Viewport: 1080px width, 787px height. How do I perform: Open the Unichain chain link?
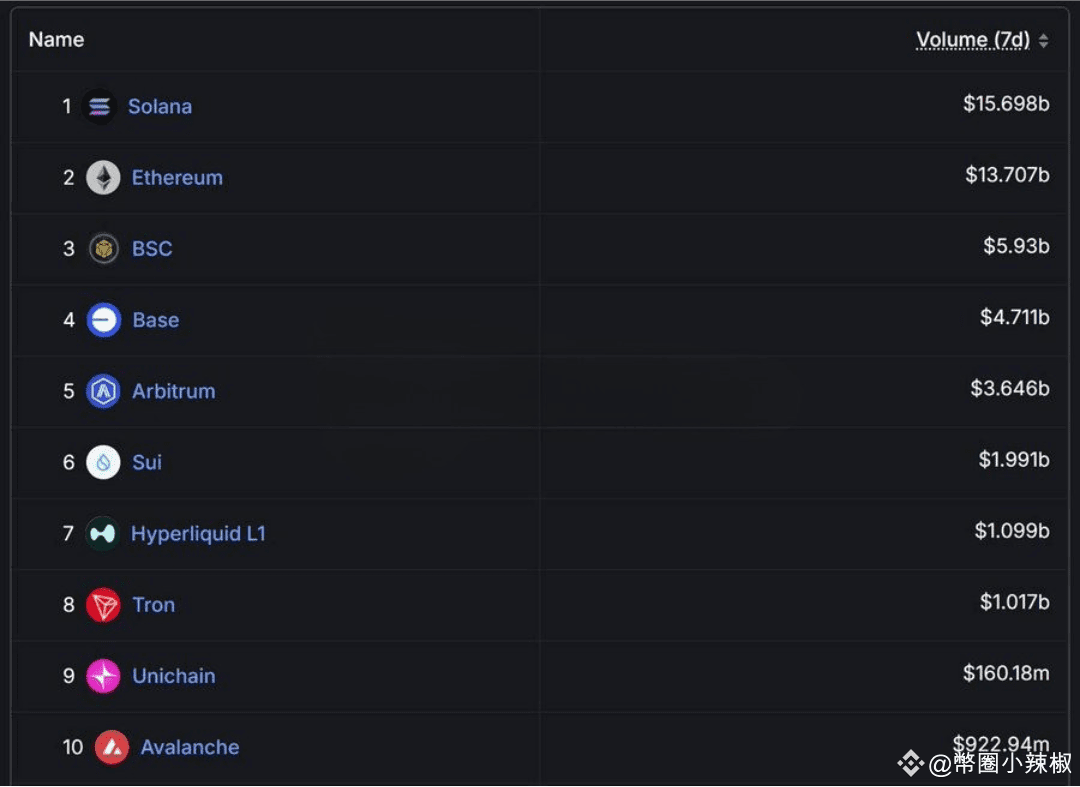tap(174, 676)
